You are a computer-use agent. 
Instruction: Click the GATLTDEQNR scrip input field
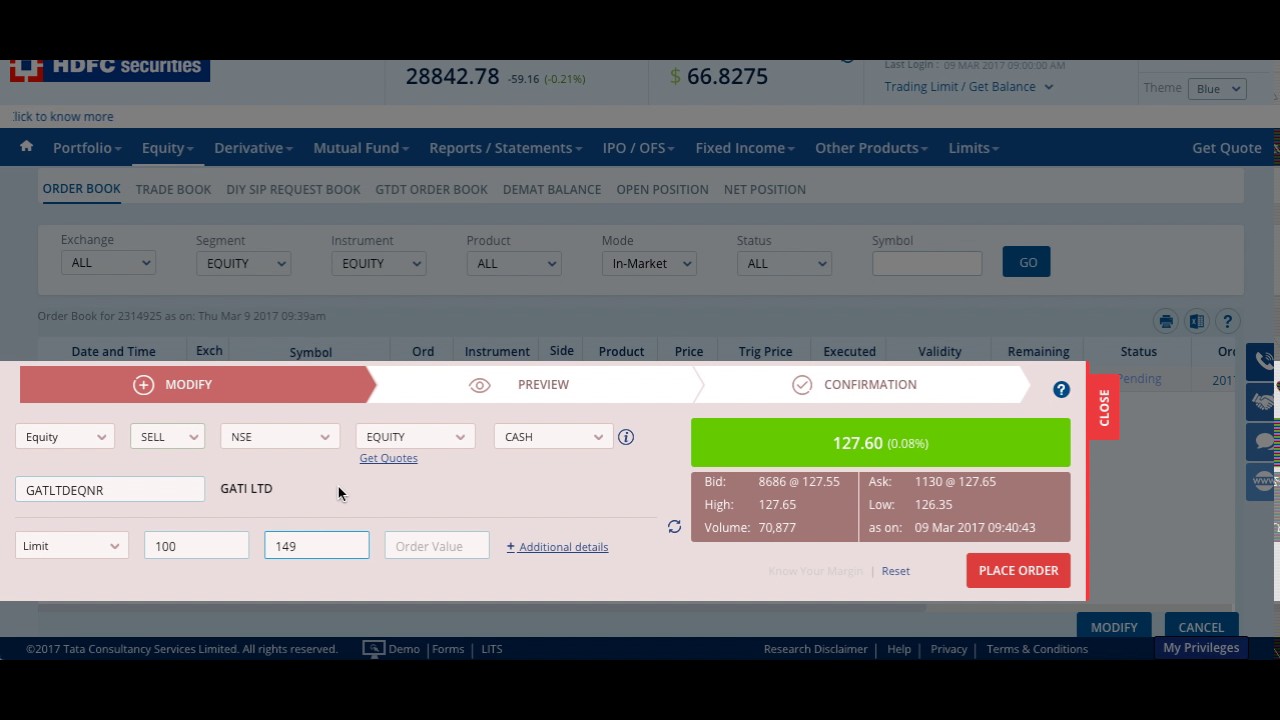pyautogui.click(x=110, y=490)
